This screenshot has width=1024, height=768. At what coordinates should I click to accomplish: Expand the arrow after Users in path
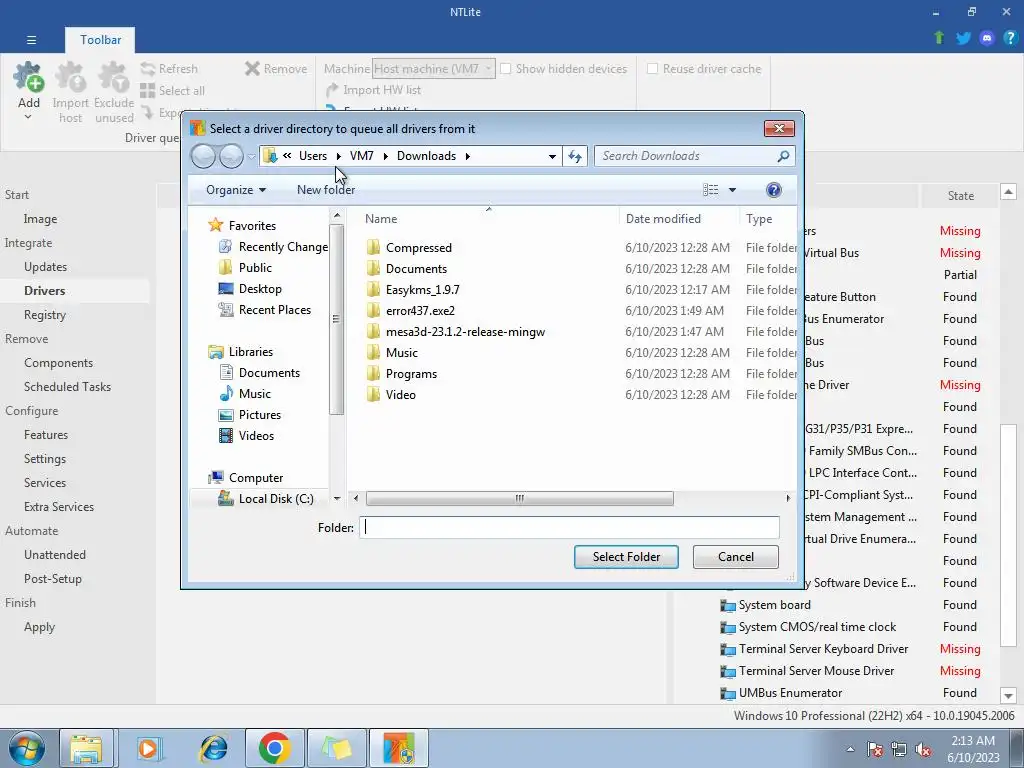[338, 156]
